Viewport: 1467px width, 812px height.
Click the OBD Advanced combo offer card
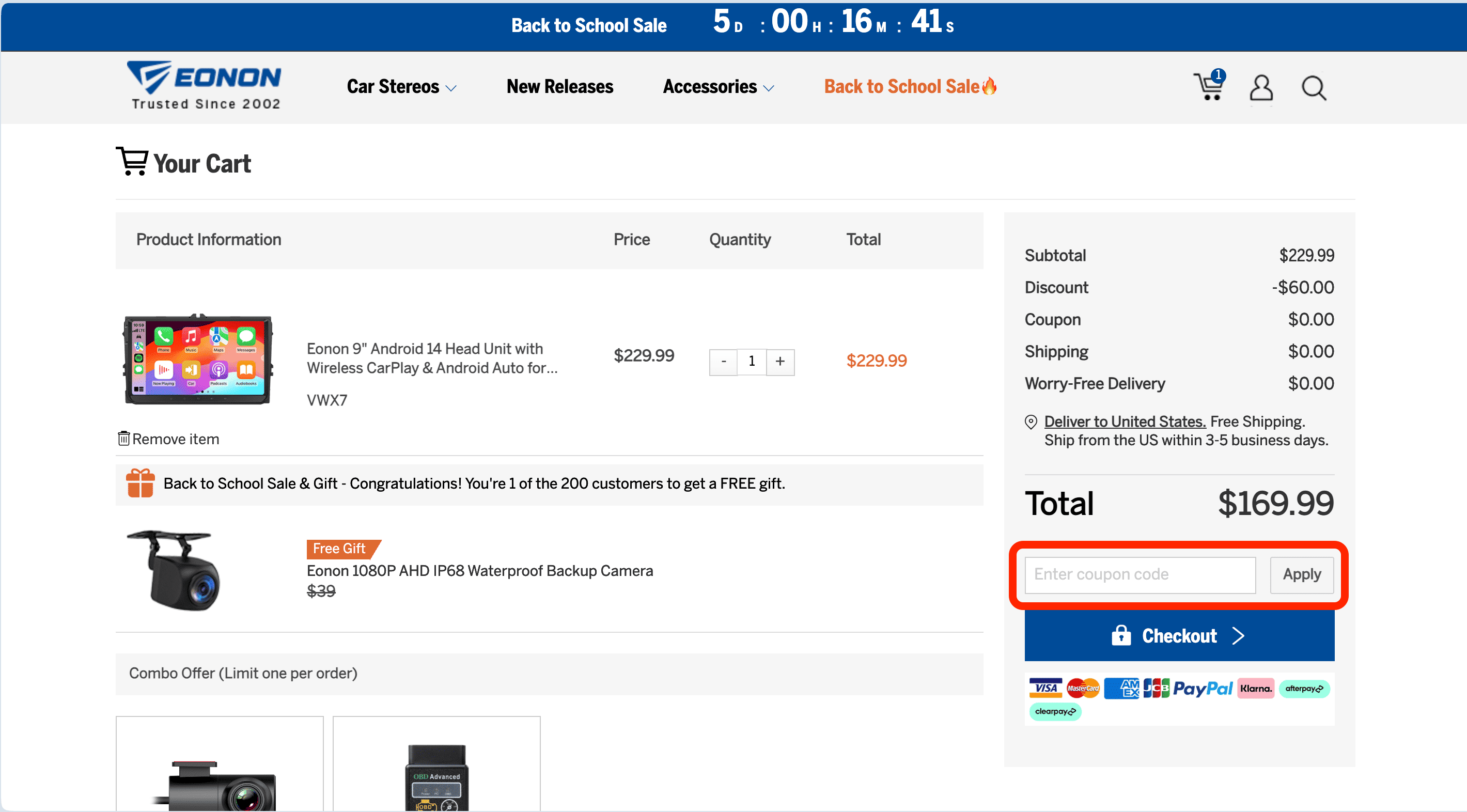[436, 763]
